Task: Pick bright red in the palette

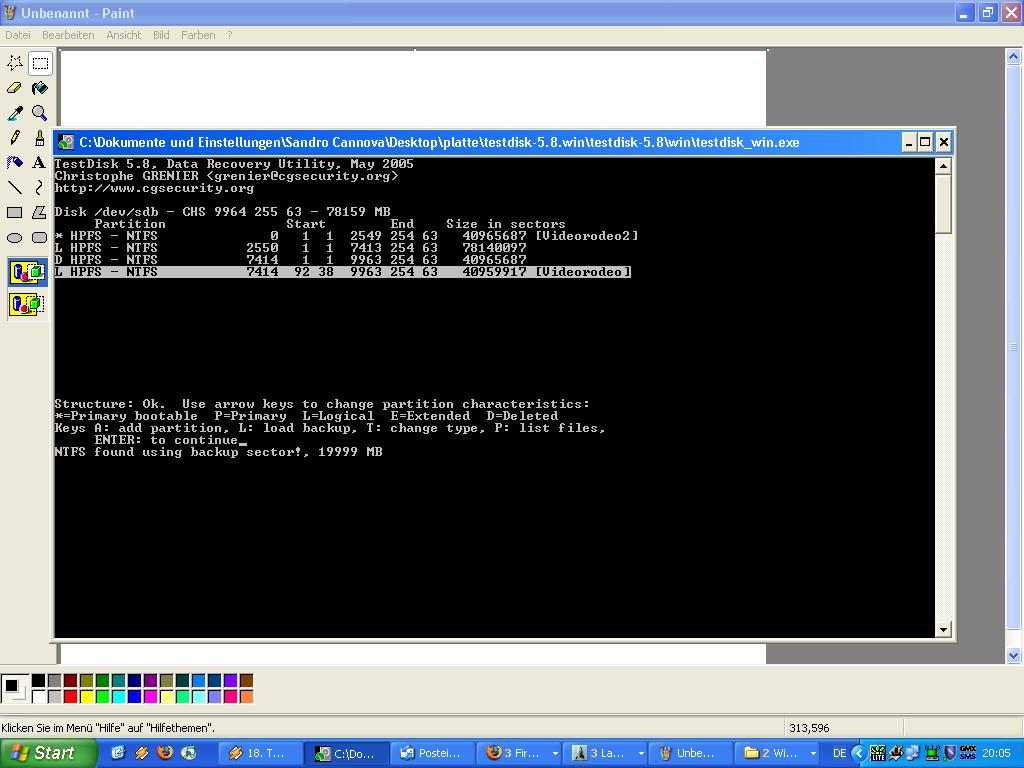Action: (71, 697)
